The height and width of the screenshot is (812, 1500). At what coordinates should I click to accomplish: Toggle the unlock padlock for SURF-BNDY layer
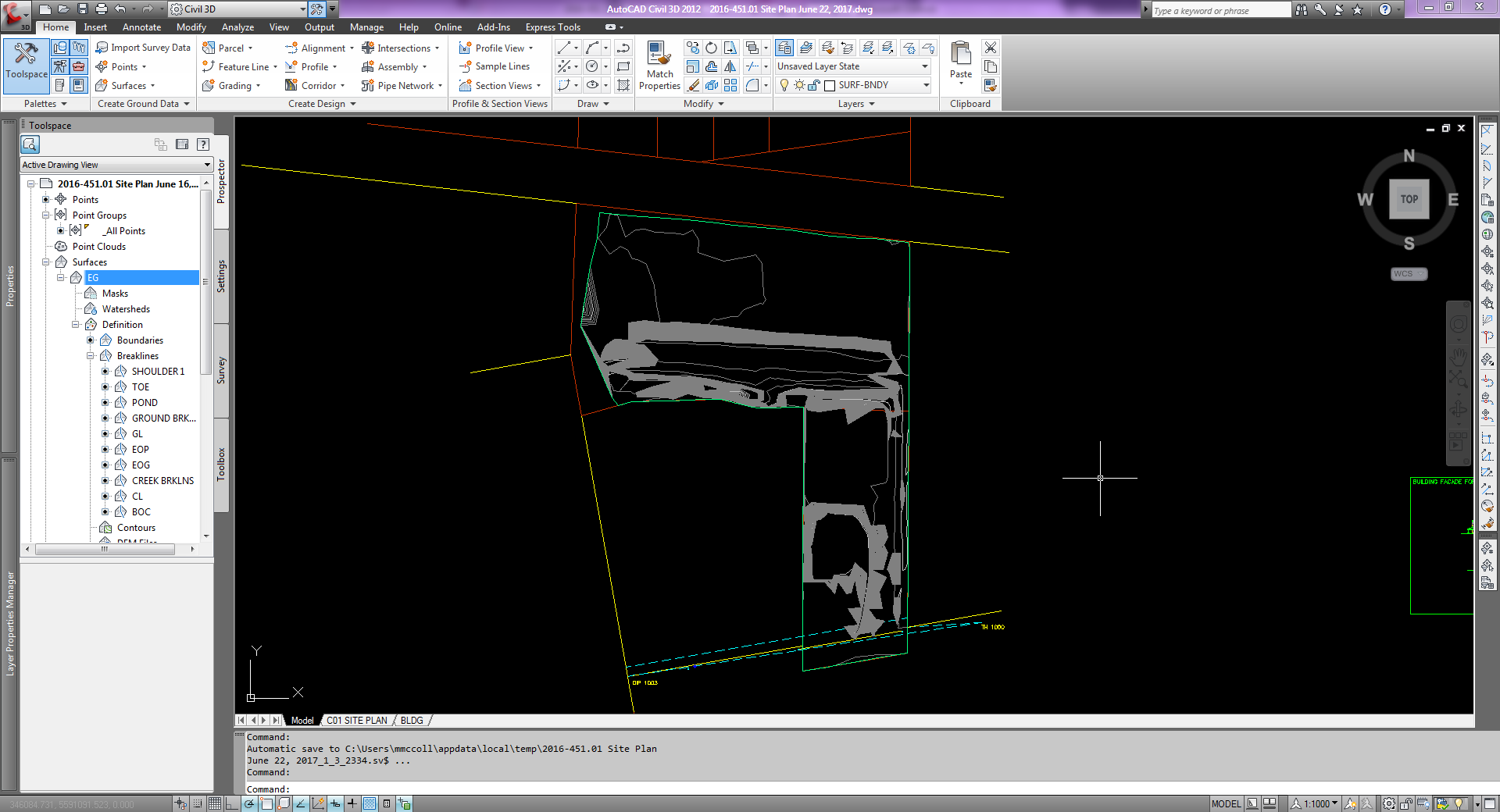[813, 86]
